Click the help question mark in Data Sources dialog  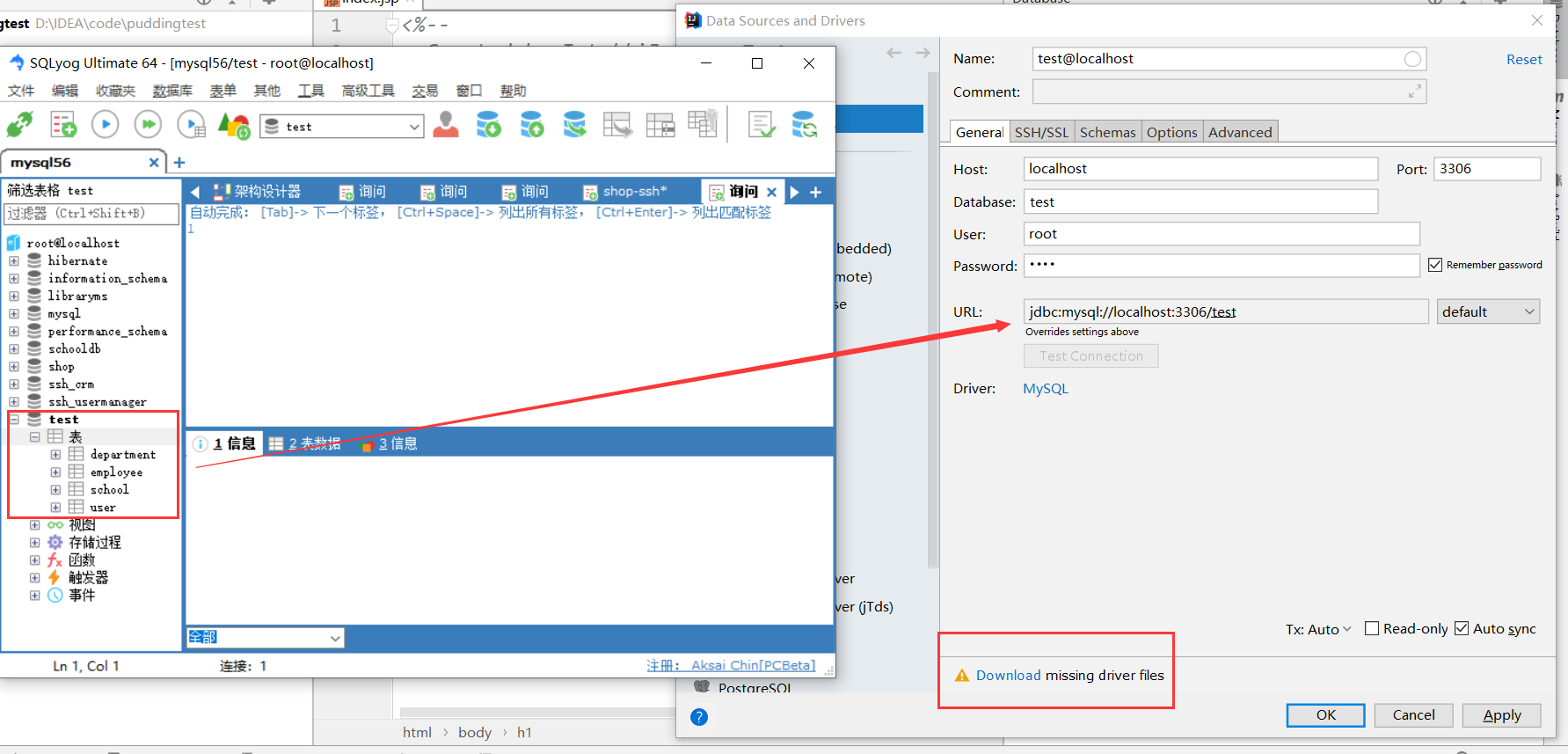699,717
